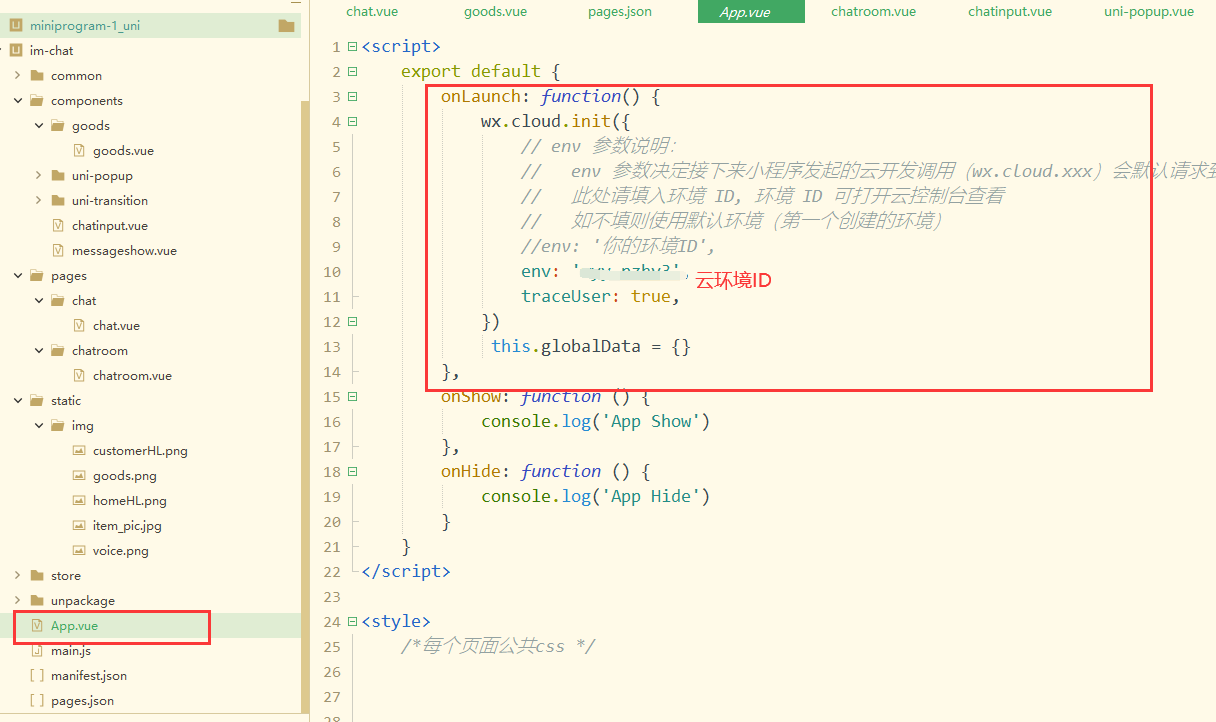Expand the common folder chevron
The height and width of the screenshot is (722, 1216).
tap(17, 75)
